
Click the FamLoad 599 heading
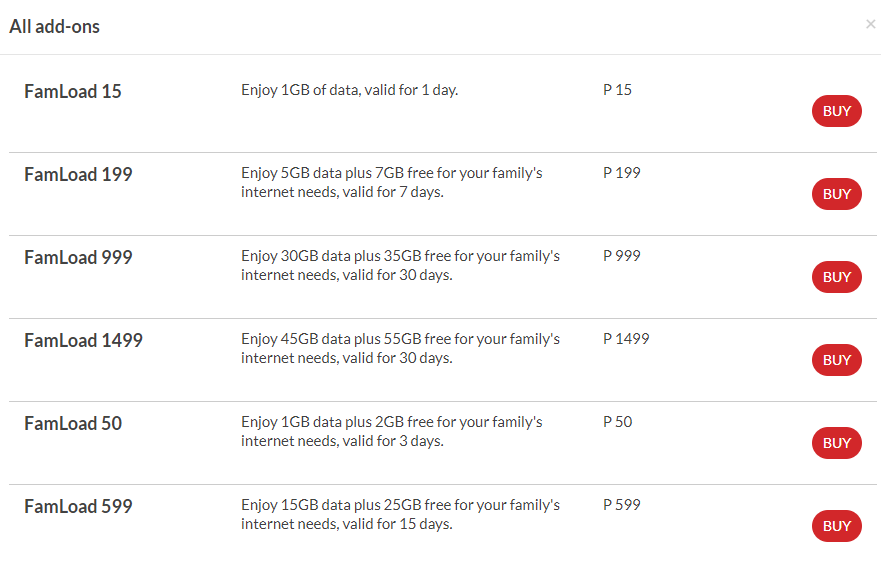coord(78,507)
